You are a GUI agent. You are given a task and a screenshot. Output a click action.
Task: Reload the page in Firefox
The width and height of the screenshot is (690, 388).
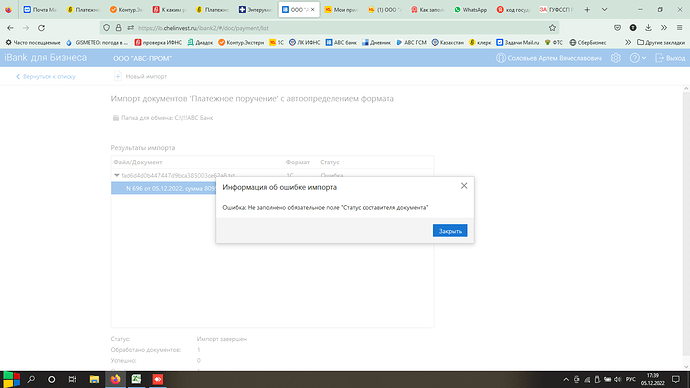[x=41, y=28]
